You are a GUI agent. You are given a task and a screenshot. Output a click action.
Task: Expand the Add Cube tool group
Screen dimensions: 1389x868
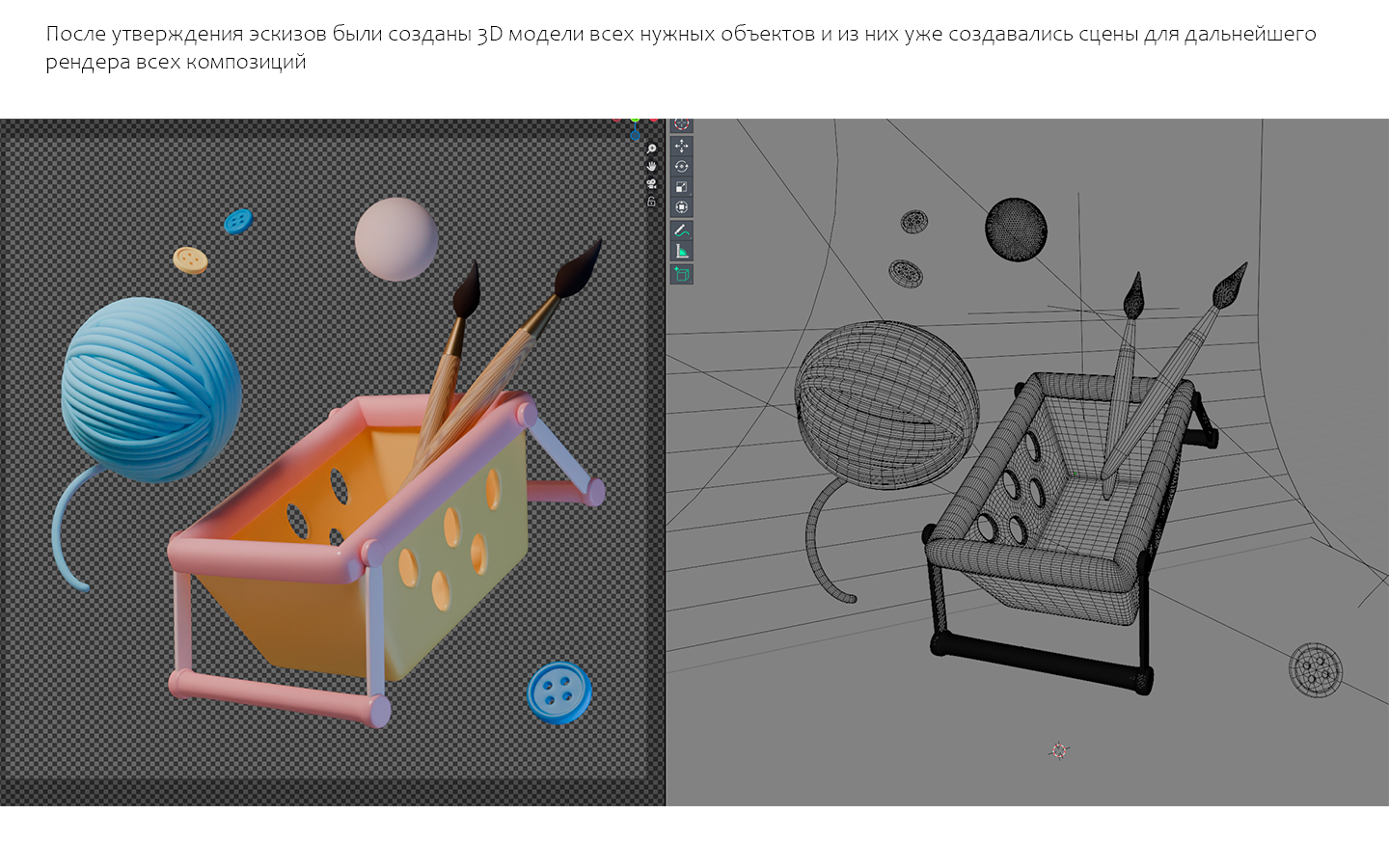coord(689,281)
